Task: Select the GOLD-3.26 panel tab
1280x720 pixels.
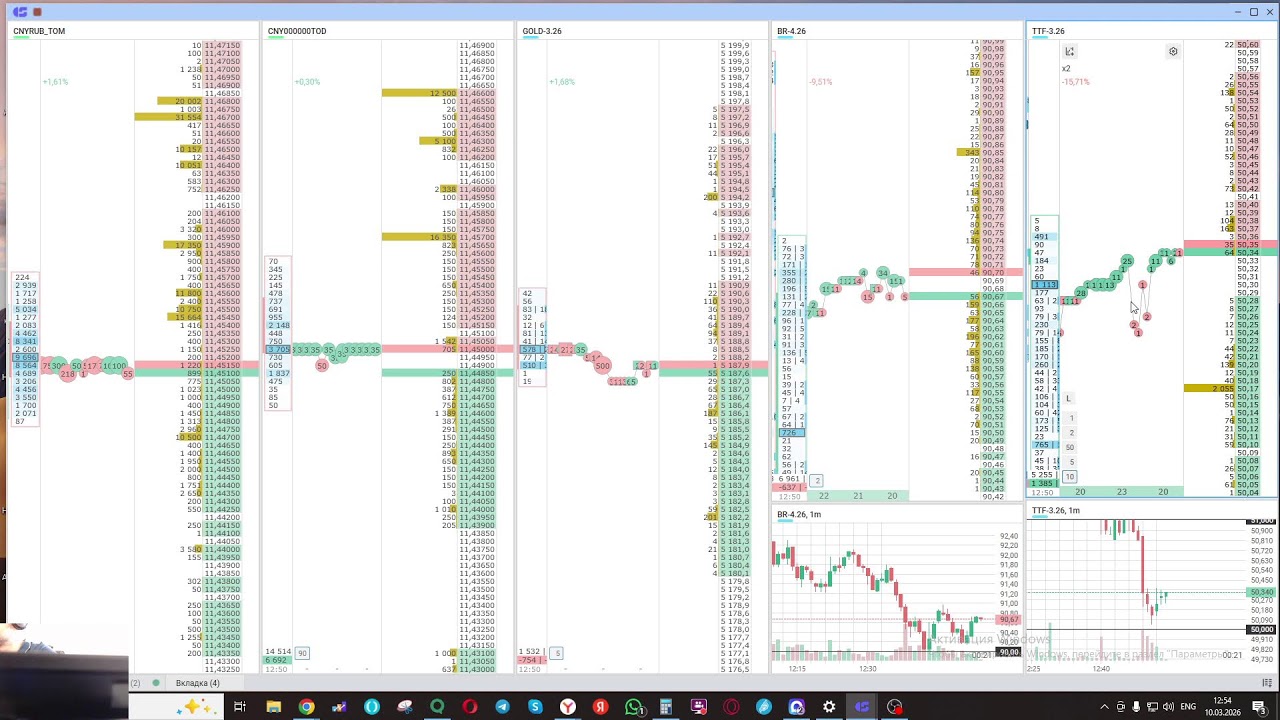Action: coord(542,31)
